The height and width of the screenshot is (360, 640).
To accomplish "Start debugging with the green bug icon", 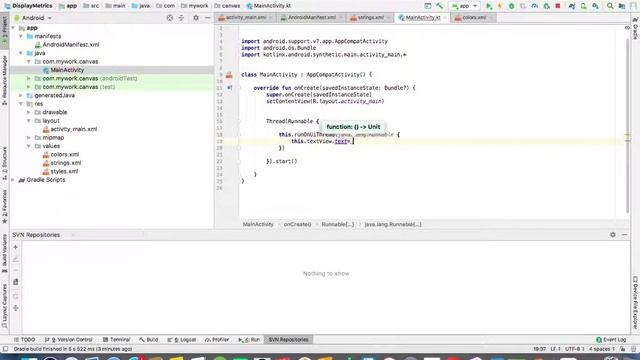I will coord(511,6).
